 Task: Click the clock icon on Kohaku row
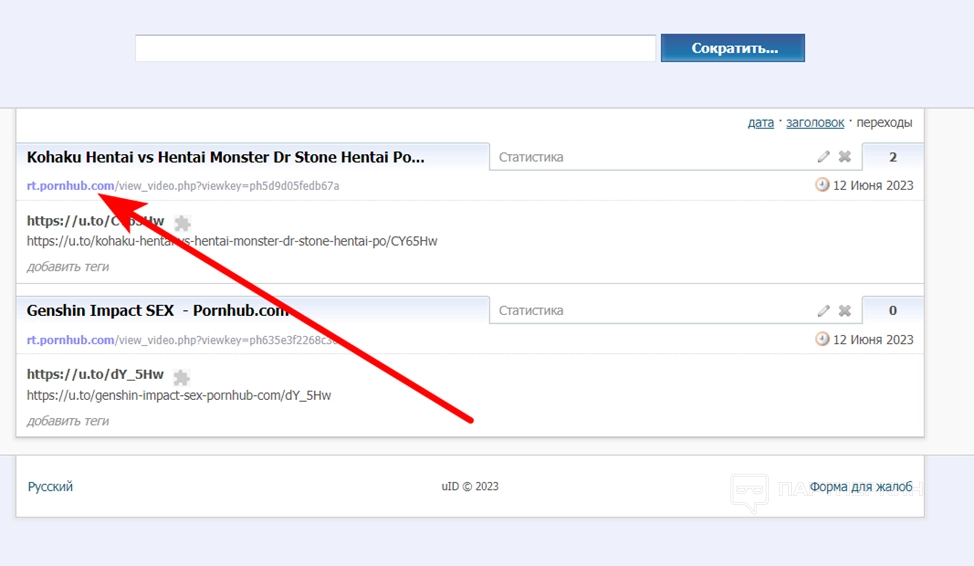pos(822,185)
